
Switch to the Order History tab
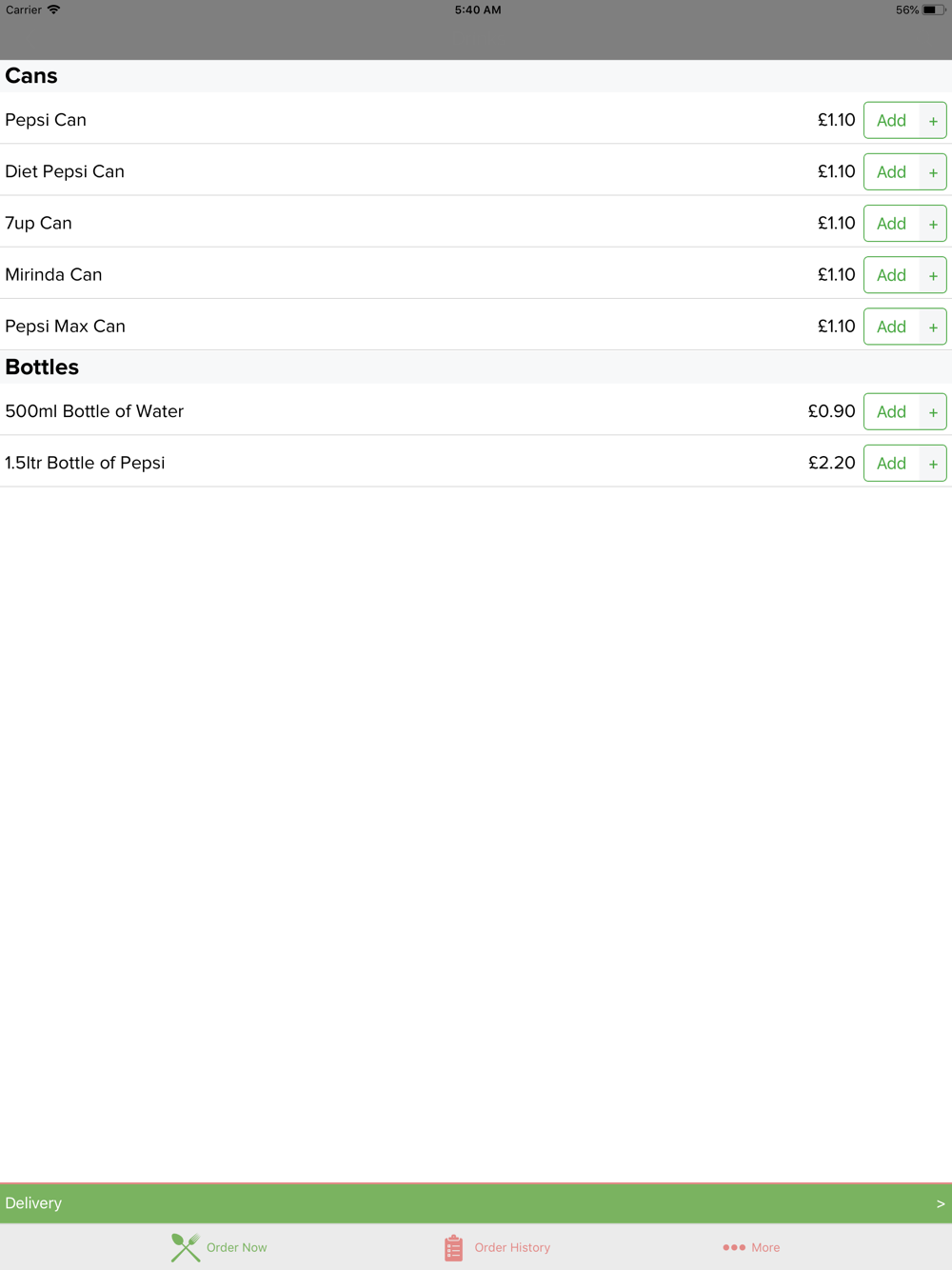click(497, 1247)
